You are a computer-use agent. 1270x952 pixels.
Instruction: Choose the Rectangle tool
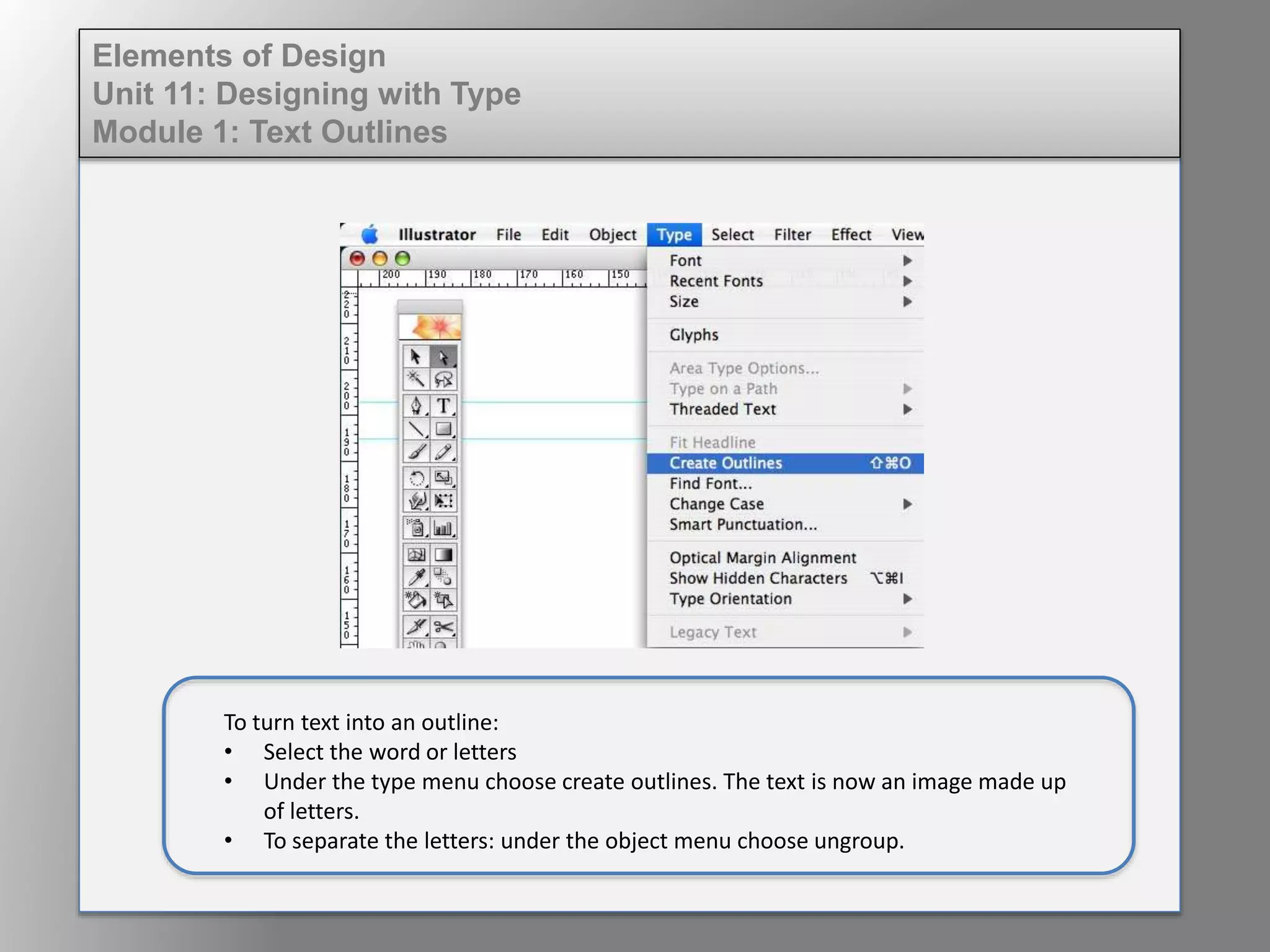pyautogui.click(x=443, y=429)
